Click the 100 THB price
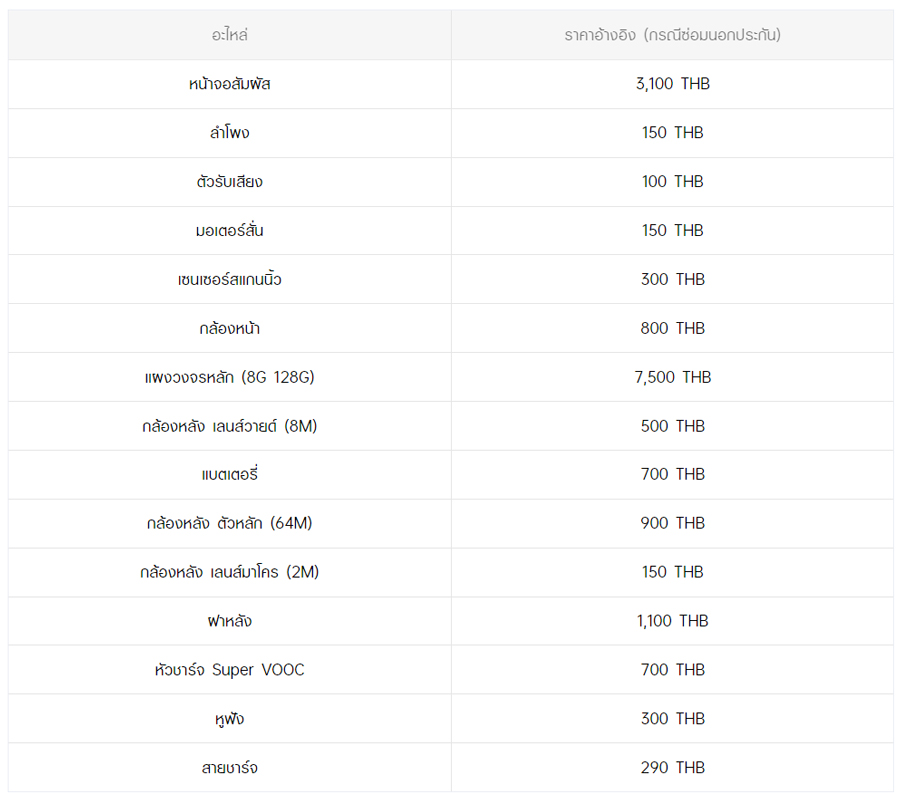The height and width of the screenshot is (799, 900). pos(672,182)
